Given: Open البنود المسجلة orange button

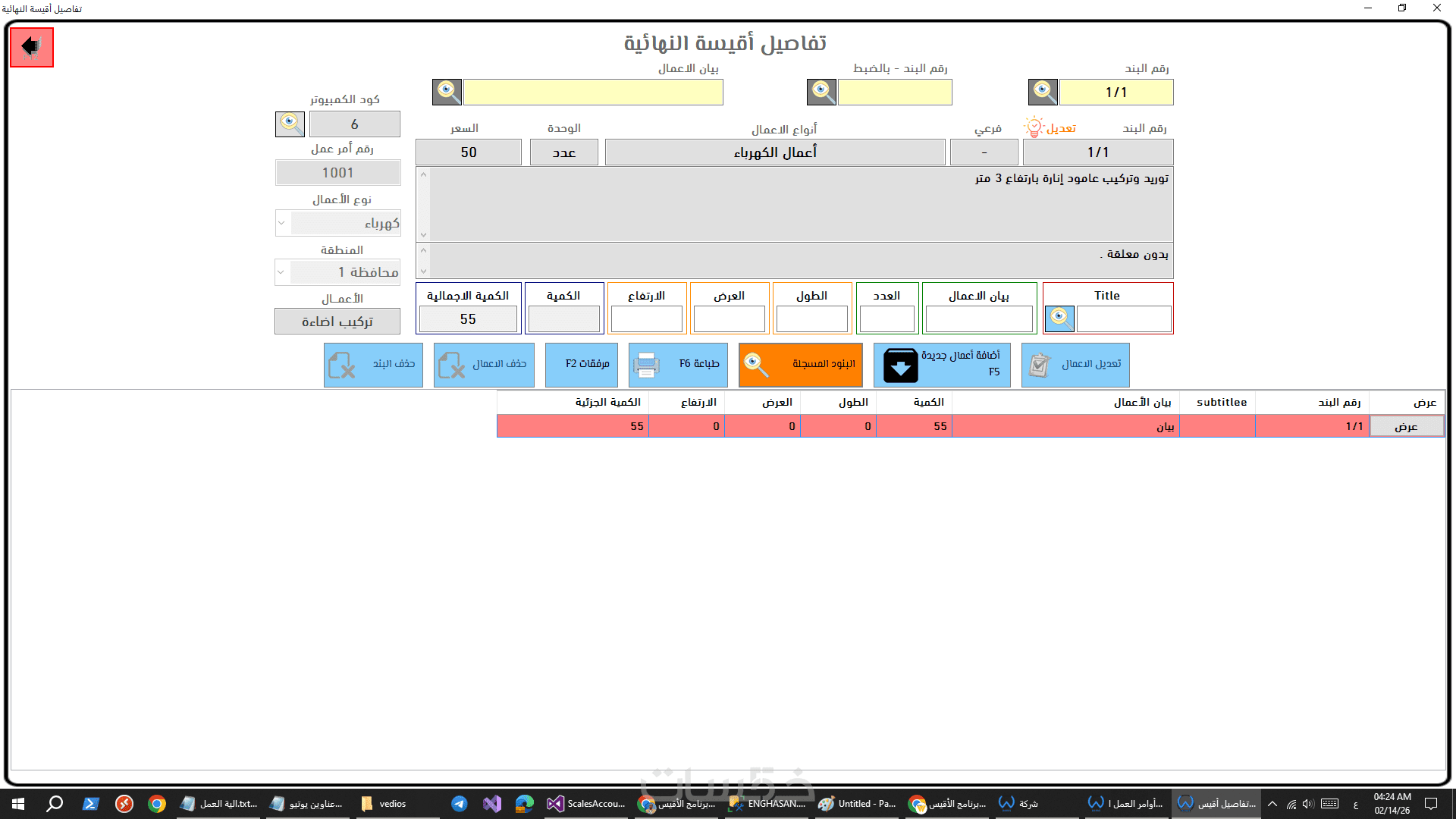Looking at the screenshot, I should click(x=800, y=365).
